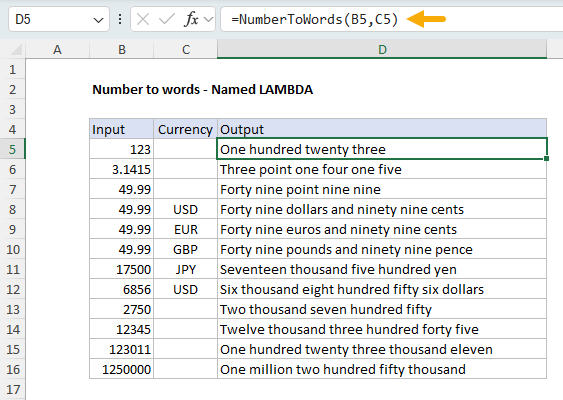This screenshot has width=563, height=400.
Task: Select the input cell containing 3.1415
Action: click(122, 169)
